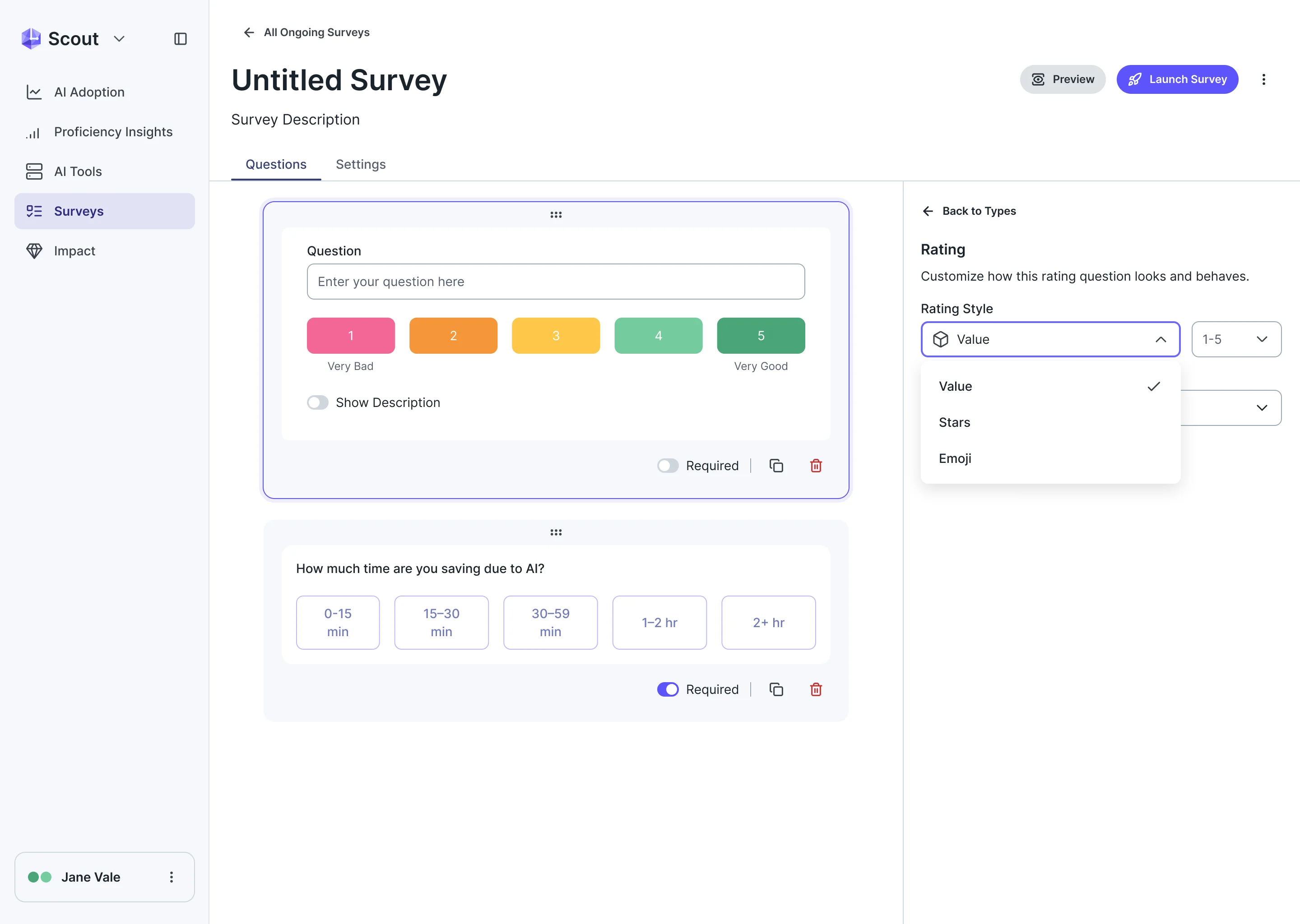The image size is (1300, 924).
Task: Open AI Tools in sidebar
Action: 105,171
